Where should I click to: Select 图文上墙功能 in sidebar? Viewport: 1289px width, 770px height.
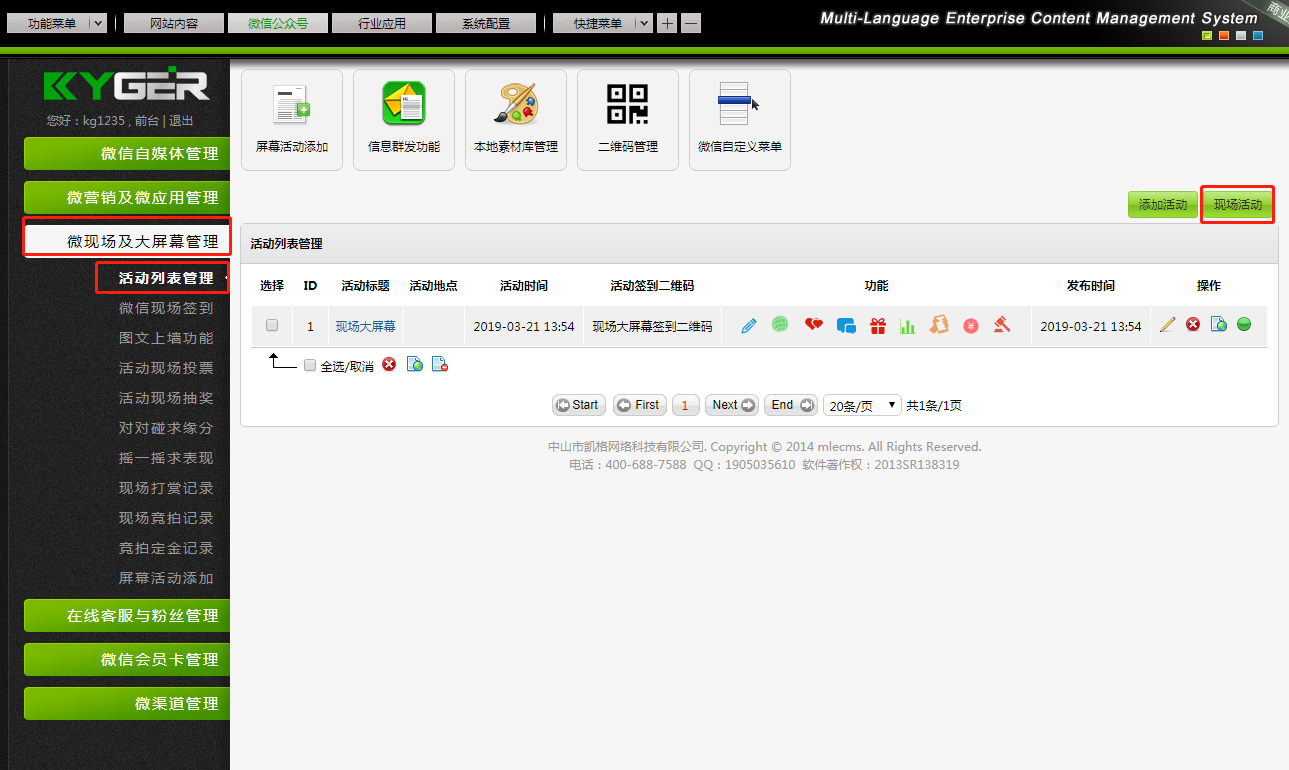[166, 338]
